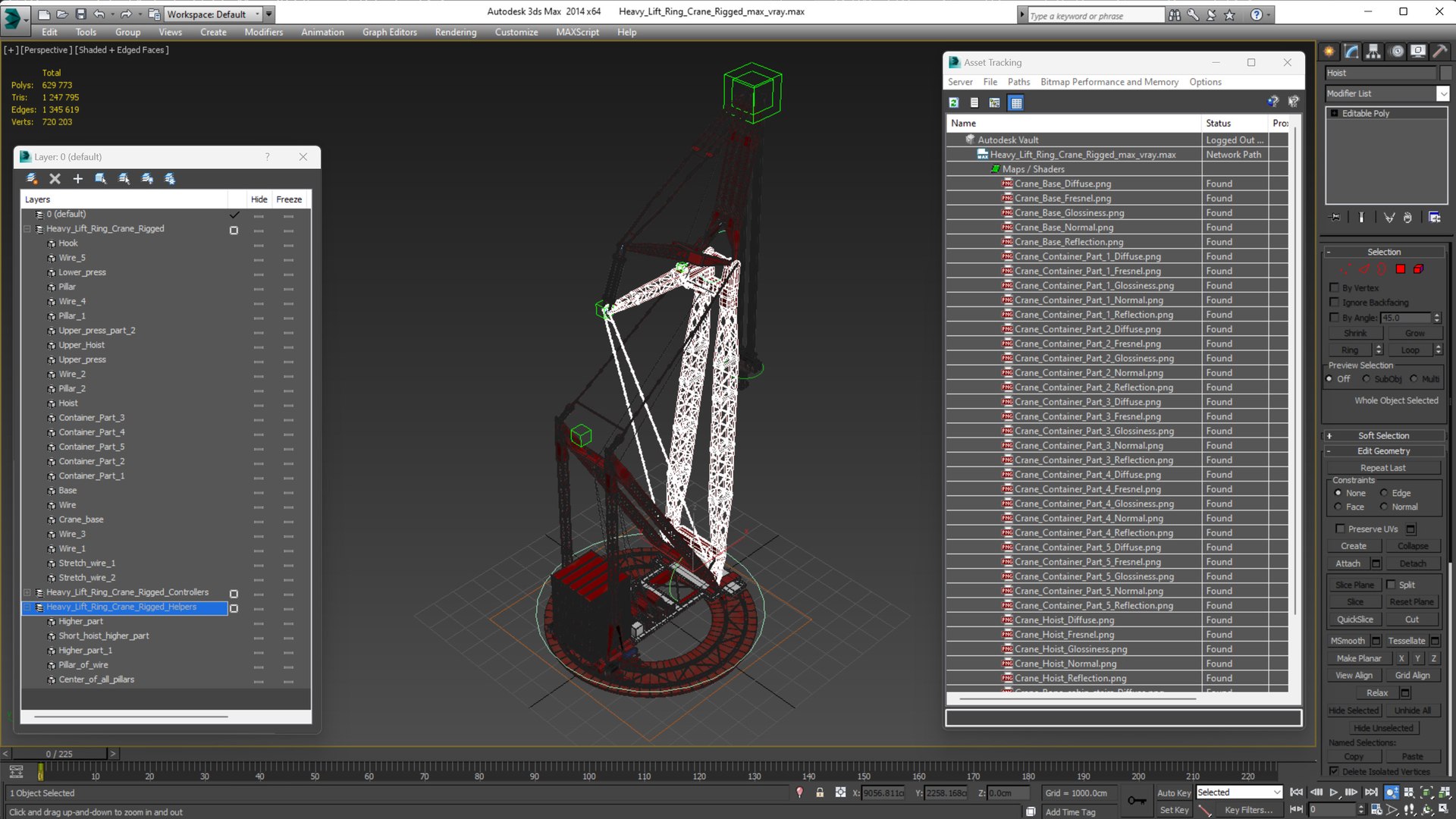
Task: Click object color swatch next to Hoist name
Action: coord(1445,73)
